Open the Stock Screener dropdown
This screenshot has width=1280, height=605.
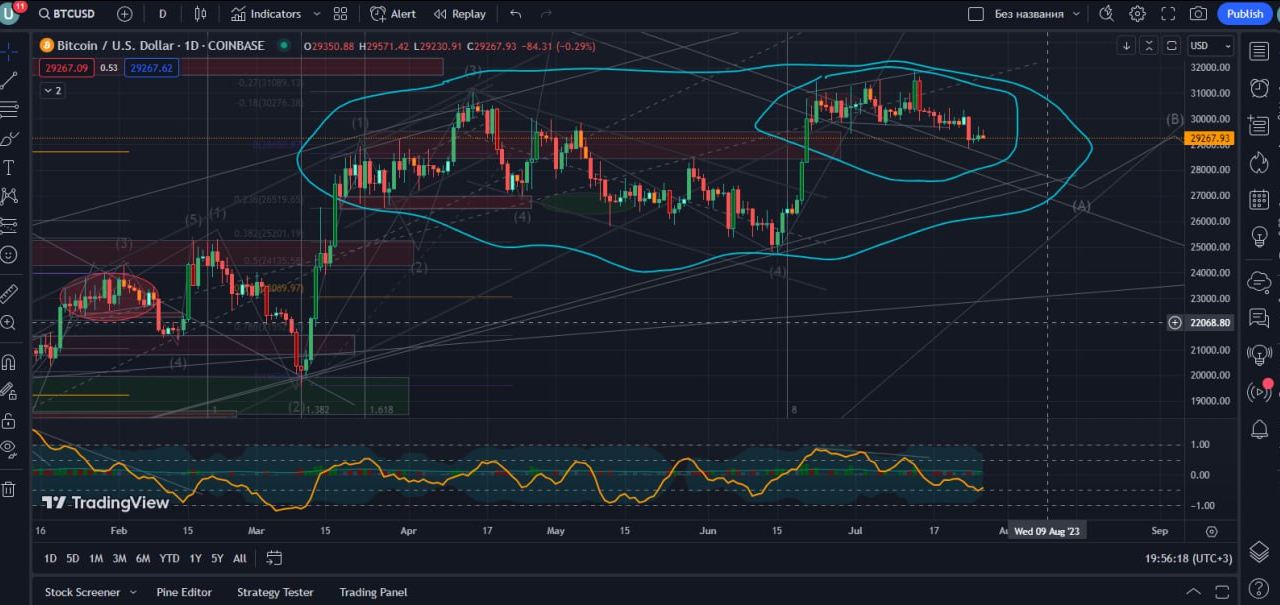[x=91, y=592]
